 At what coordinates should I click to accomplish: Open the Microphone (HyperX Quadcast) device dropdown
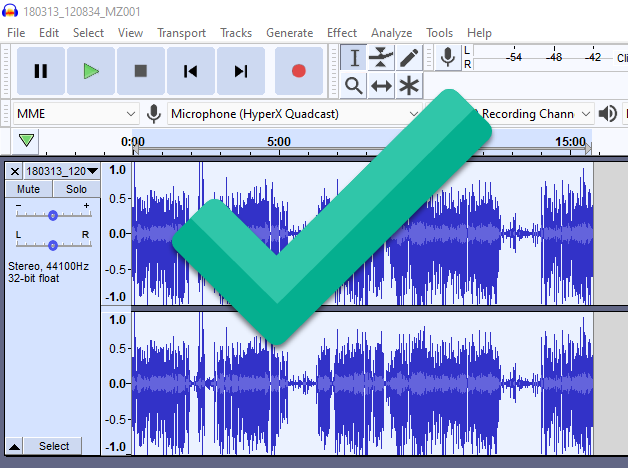click(295, 114)
